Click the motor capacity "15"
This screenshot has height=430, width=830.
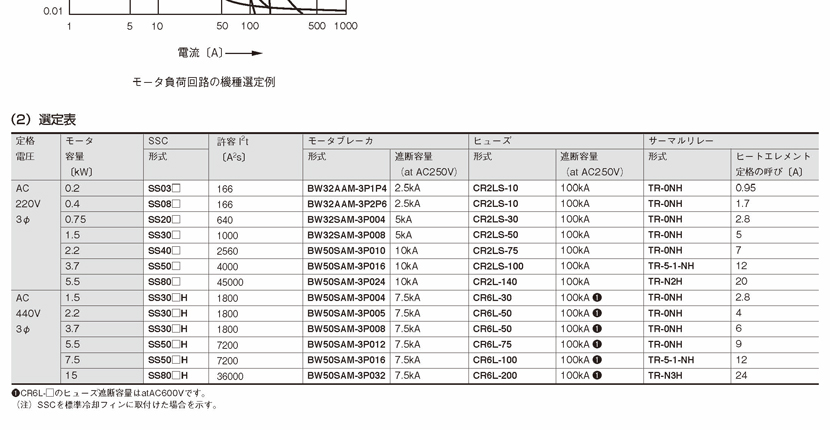(x=71, y=375)
